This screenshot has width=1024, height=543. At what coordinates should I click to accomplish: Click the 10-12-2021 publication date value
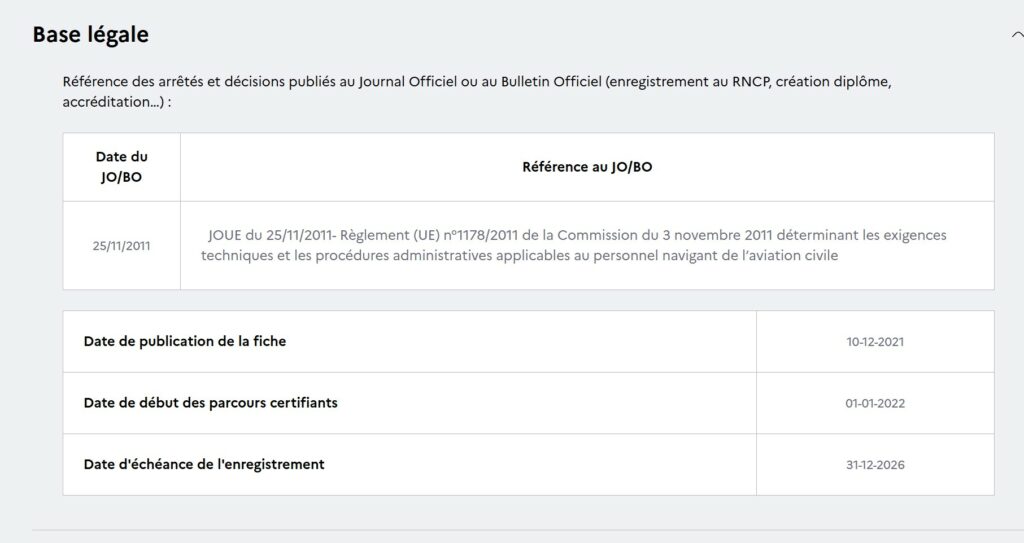pos(875,342)
